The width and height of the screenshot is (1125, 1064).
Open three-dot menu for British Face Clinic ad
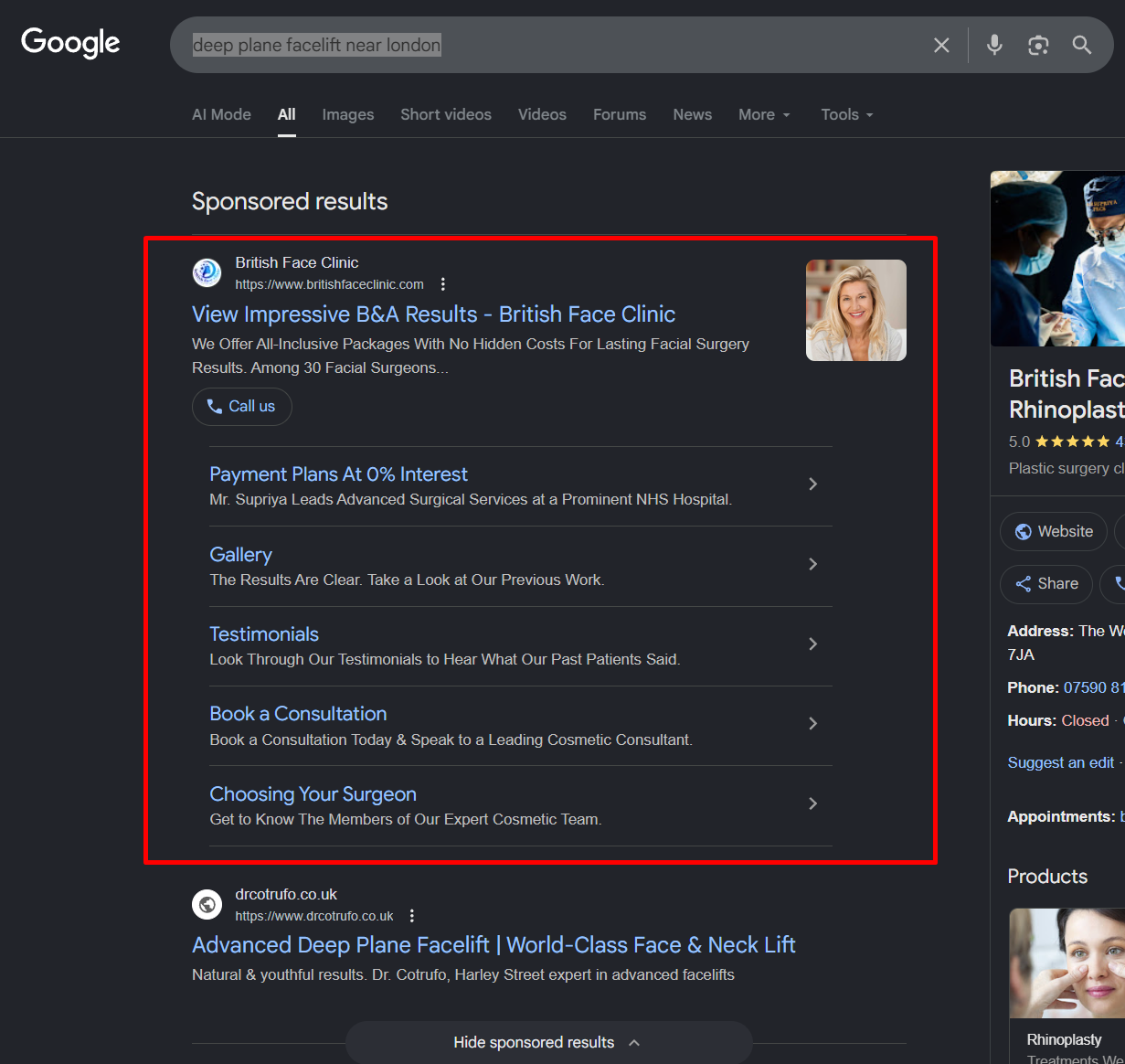tap(443, 284)
